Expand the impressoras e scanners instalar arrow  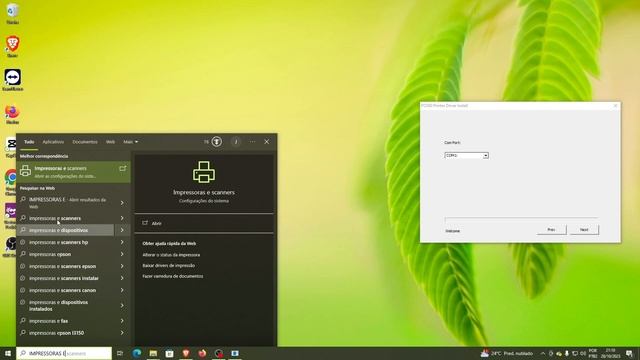pos(122,278)
